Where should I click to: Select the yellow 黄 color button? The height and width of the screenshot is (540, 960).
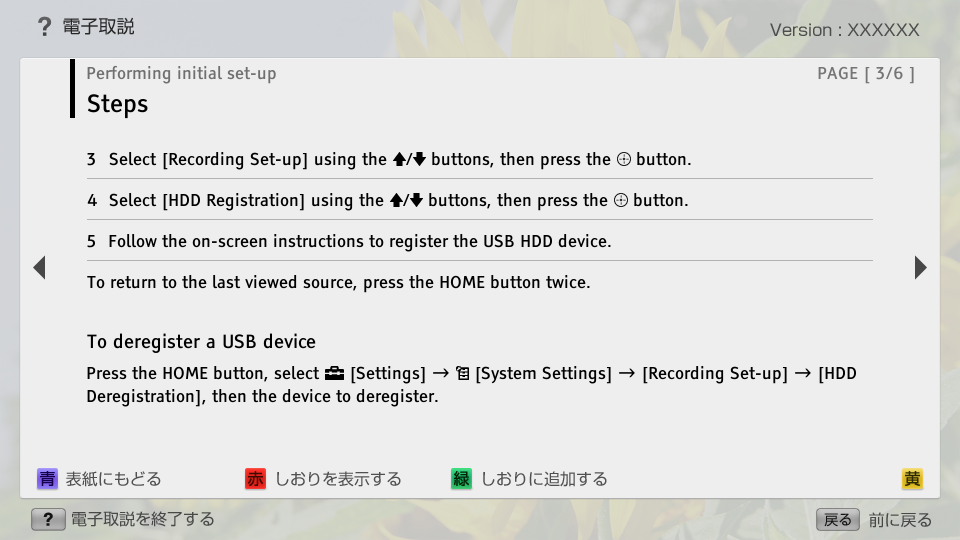point(912,479)
